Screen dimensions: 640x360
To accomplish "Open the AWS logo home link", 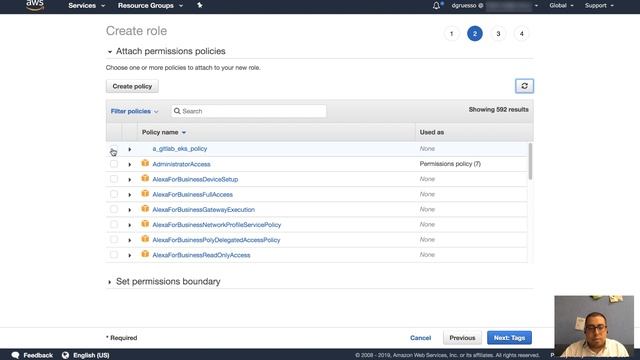I will [x=35, y=5].
